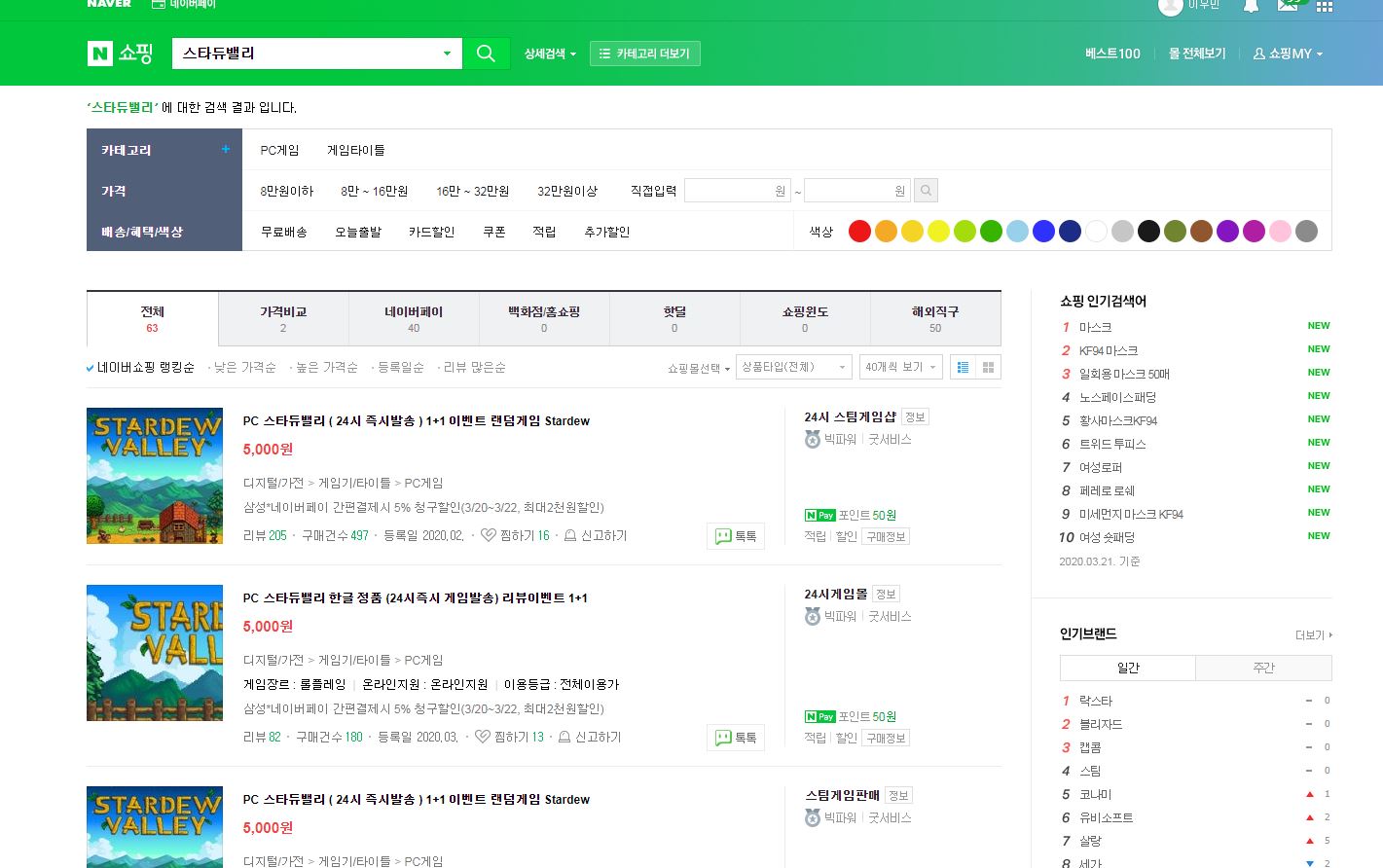
Task: Pick the black color swatch
Action: [1148, 231]
